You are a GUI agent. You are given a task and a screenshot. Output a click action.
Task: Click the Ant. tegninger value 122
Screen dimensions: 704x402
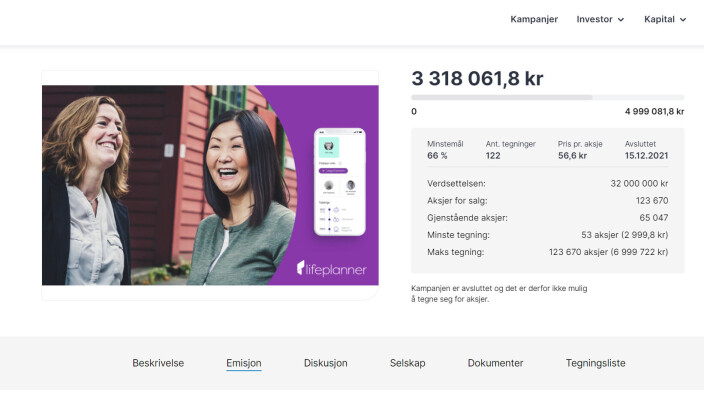click(x=493, y=156)
